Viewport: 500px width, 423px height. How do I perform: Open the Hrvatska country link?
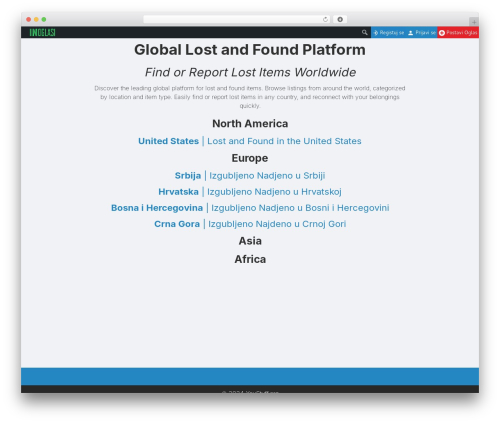(178, 192)
